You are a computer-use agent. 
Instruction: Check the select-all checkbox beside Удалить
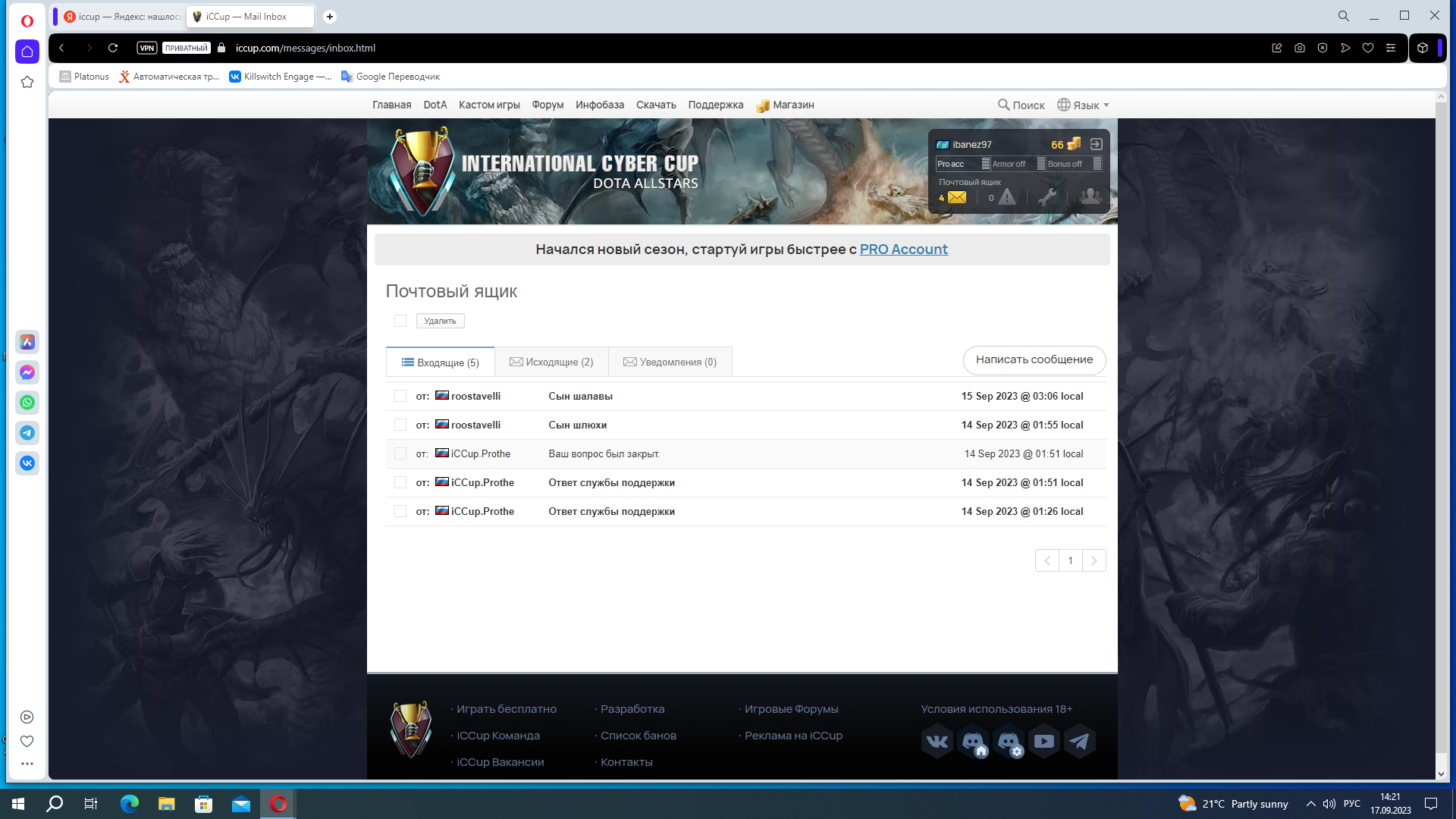pos(400,321)
